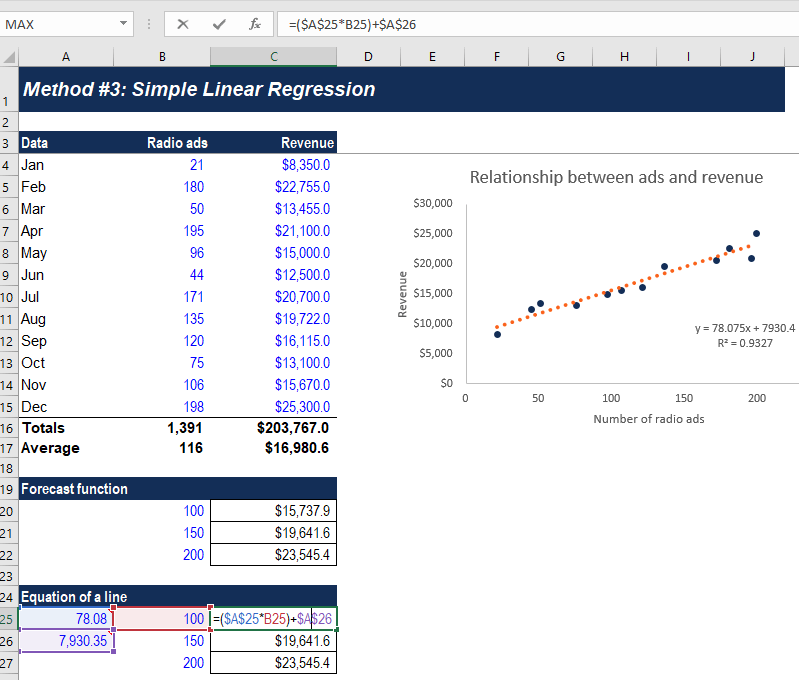Click the Select All corner triangle
Viewport: 799px width, 680px height.
(x=9, y=57)
